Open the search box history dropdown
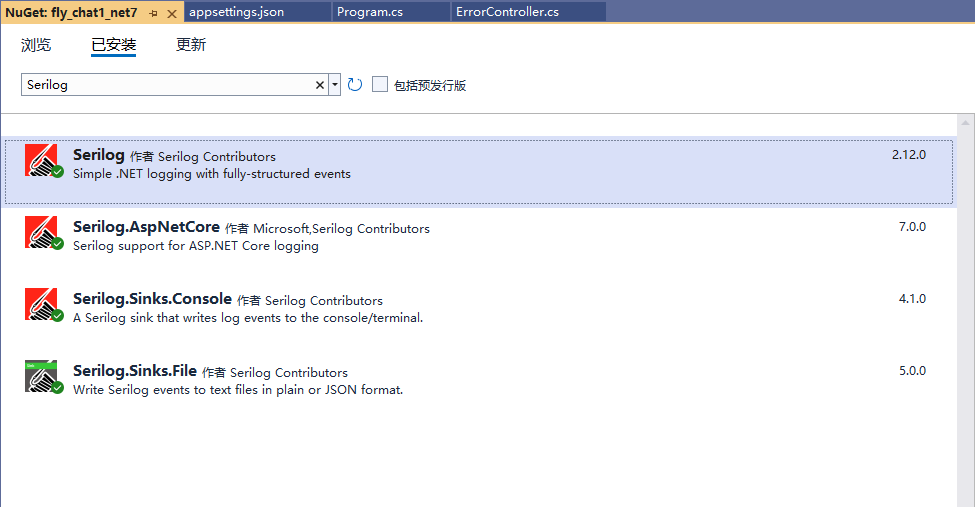The width and height of the screenshot is (975, 507). [x=335, y=85]
